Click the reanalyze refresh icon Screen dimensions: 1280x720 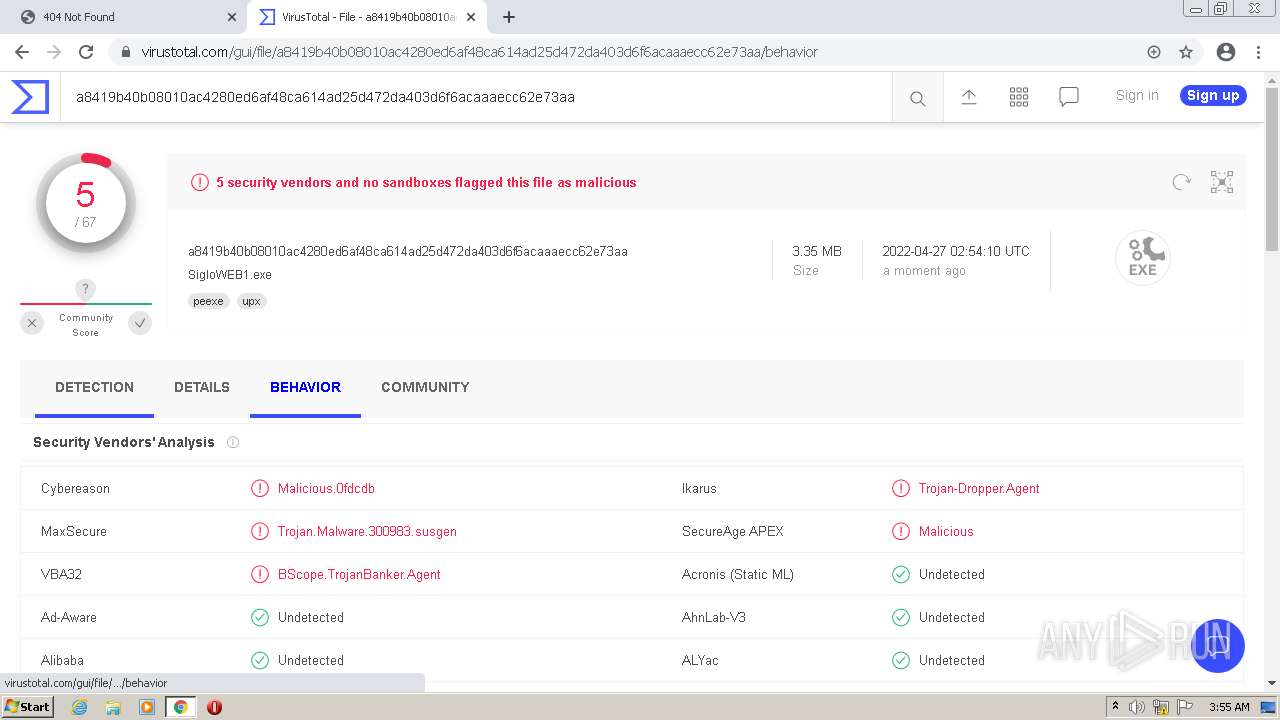point(1182,182)
